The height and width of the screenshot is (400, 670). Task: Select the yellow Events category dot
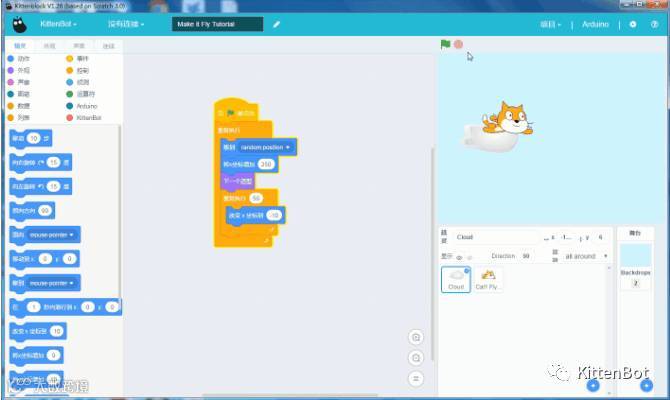[70, 58]
